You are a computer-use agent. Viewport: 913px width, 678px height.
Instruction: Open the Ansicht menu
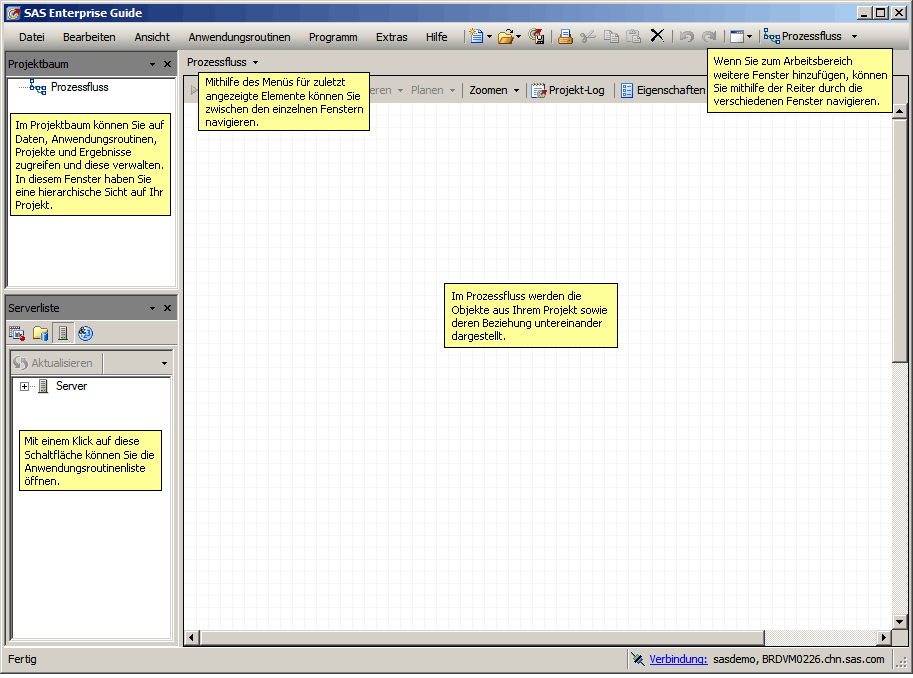[x=152, y=37]
